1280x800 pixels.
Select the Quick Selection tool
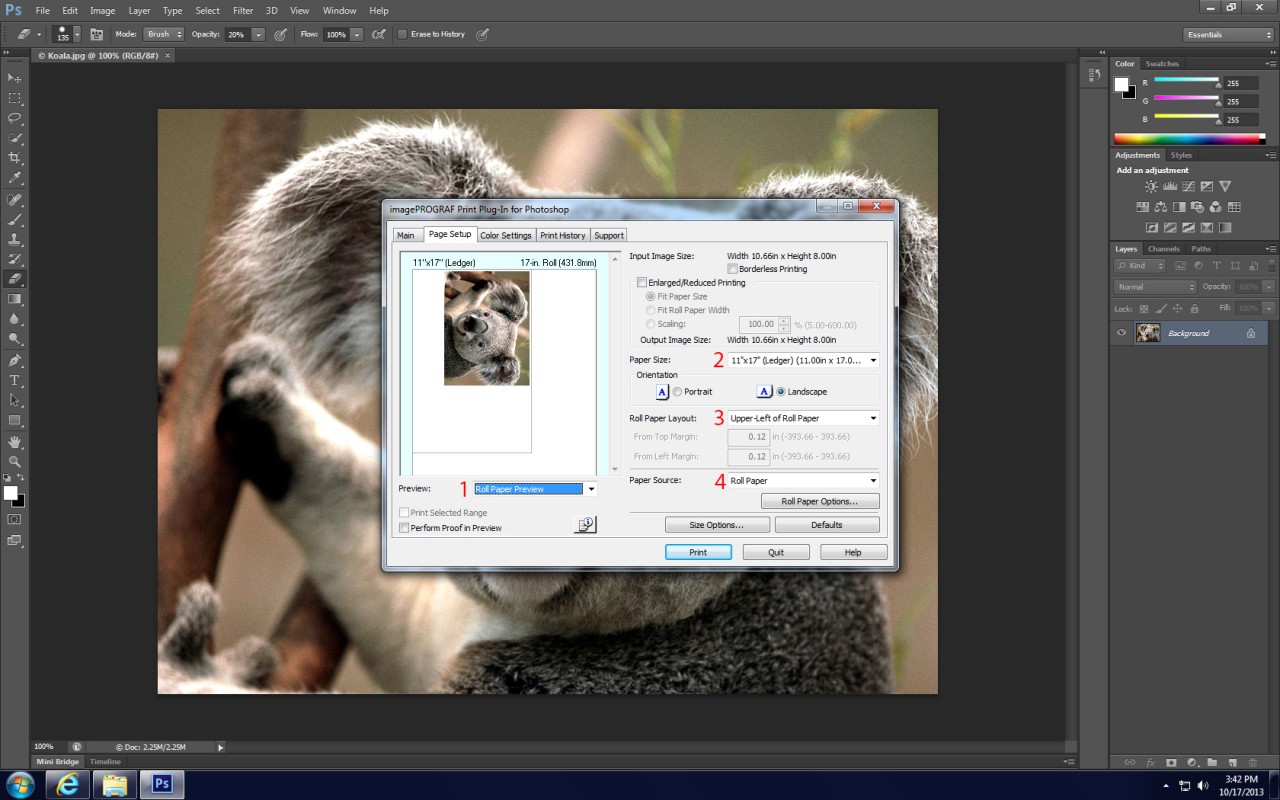(15, 138)
